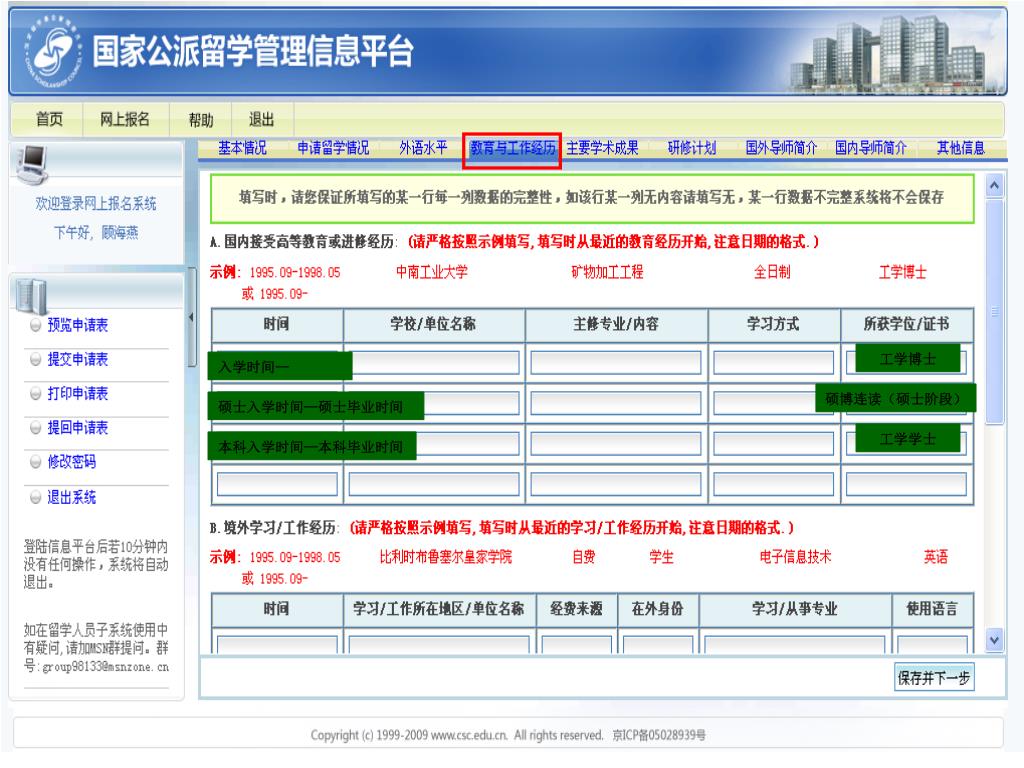Open the 国外导师简介 tab
Viewport: 1024px width, 768px height.
776,149
